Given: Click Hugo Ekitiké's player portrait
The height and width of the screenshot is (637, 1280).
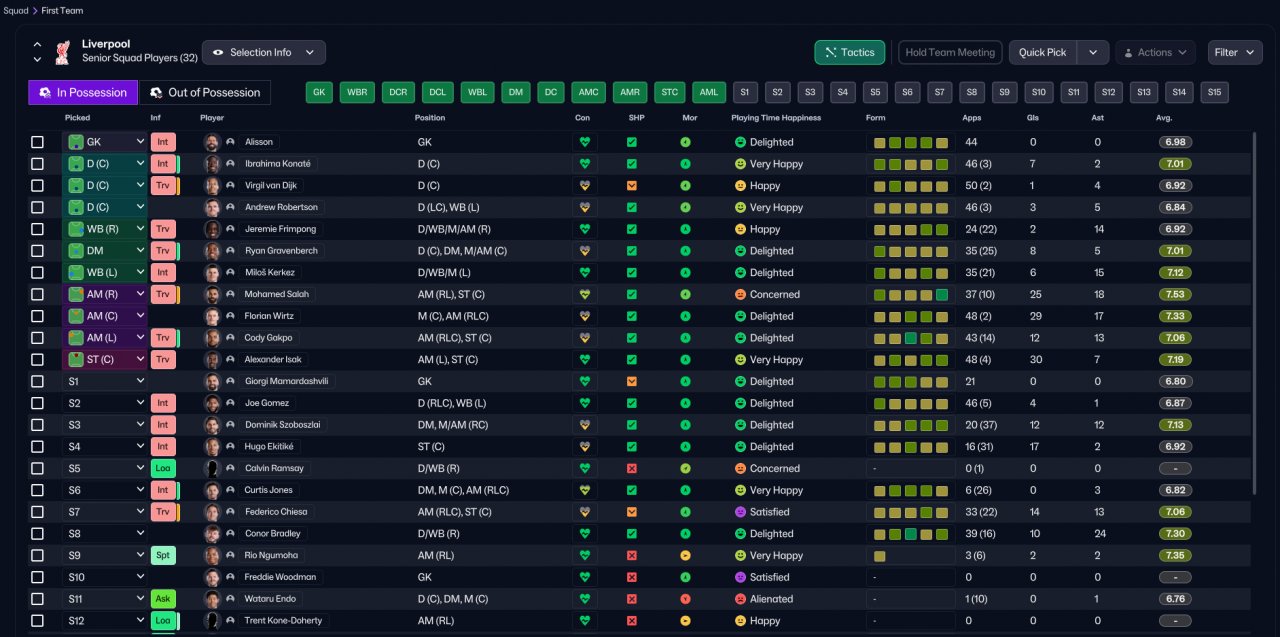Looking at the screenshot, I should (212, 447).
